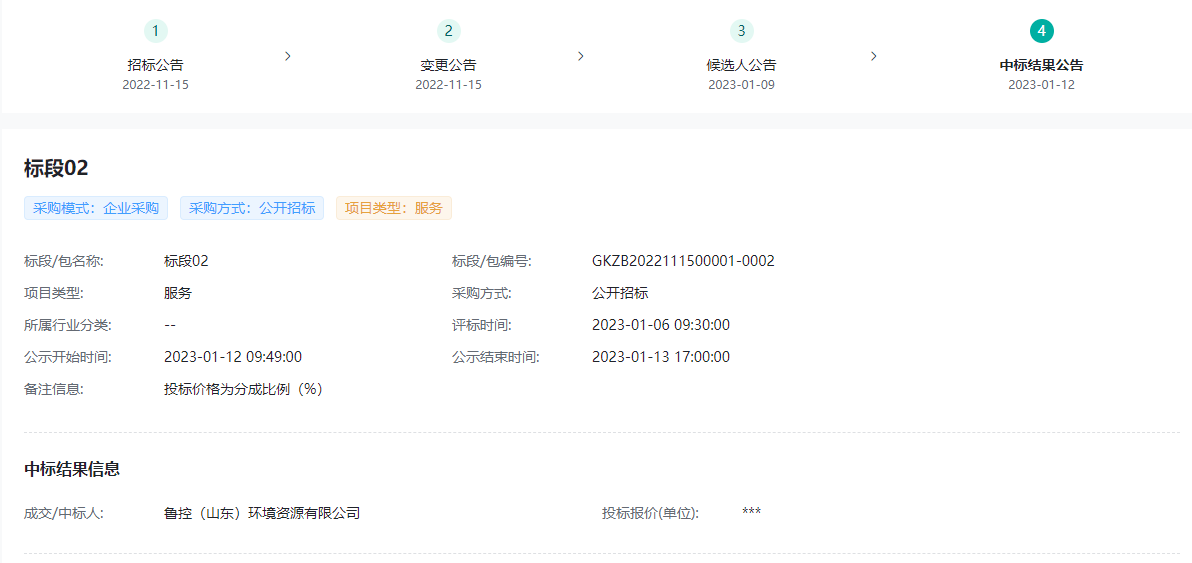Open the 招标公告 step
1192x563 pixels.
155,65
